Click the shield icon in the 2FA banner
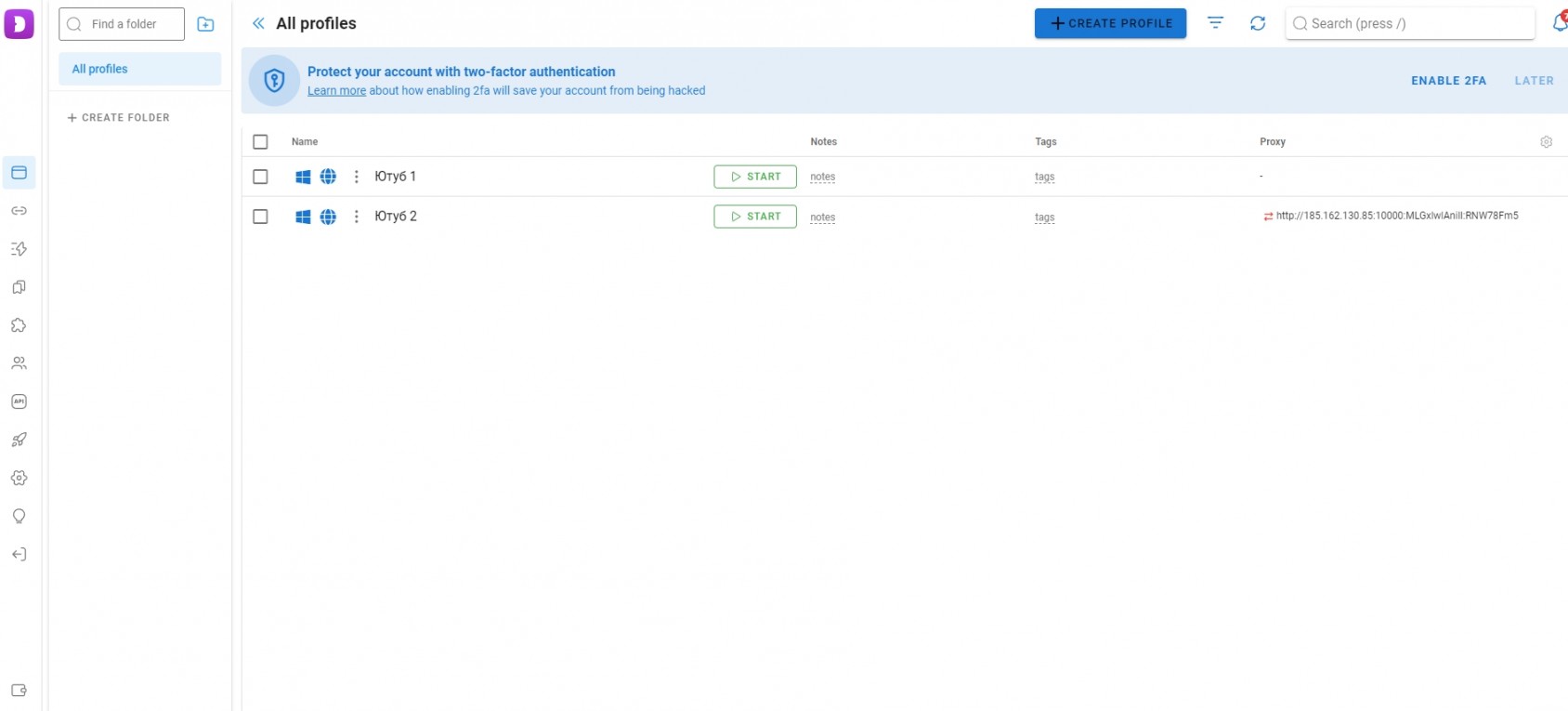 (x=274, y=81)
